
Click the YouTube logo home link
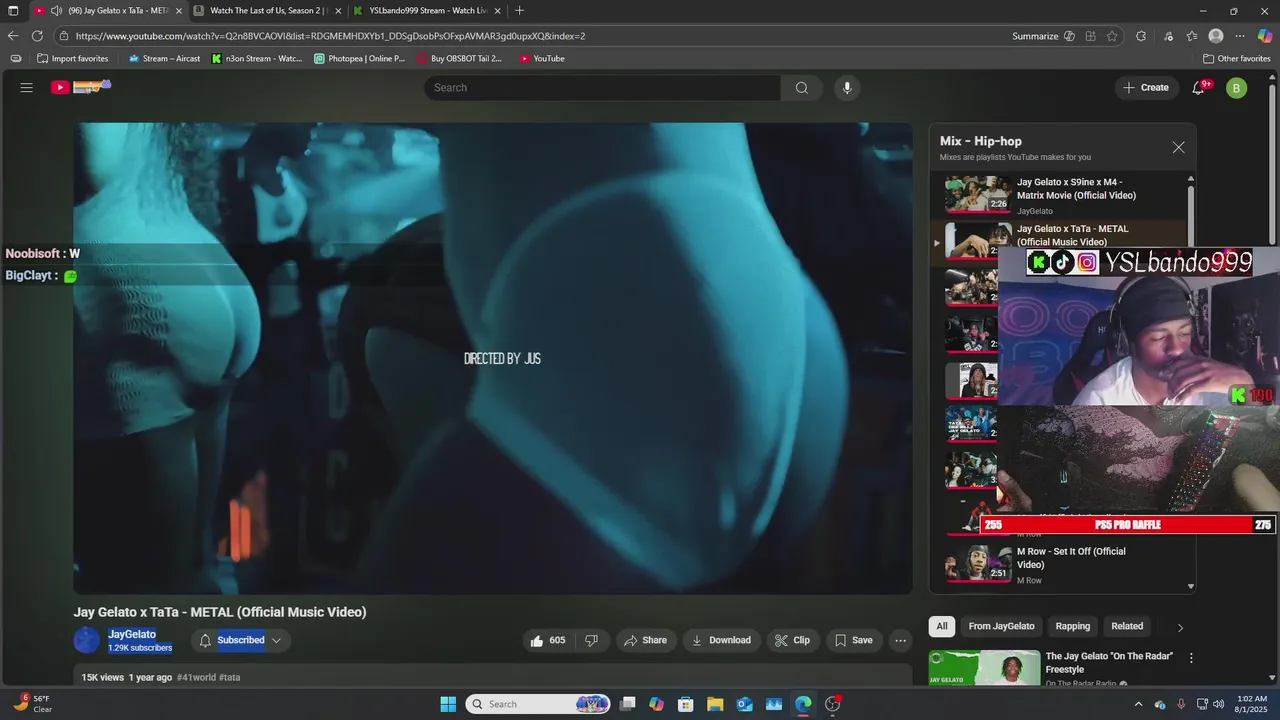point(80,87)
